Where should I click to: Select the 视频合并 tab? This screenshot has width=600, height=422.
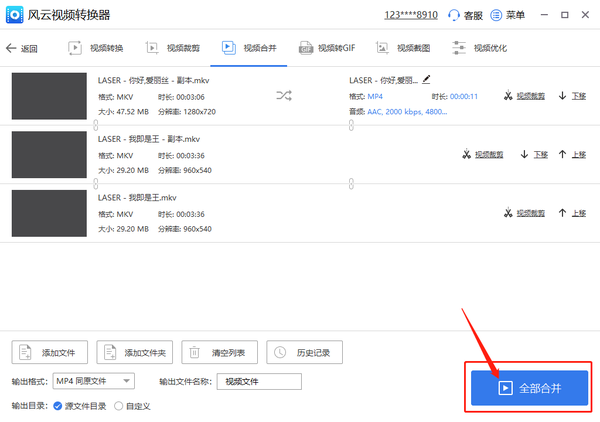point(249,48)
